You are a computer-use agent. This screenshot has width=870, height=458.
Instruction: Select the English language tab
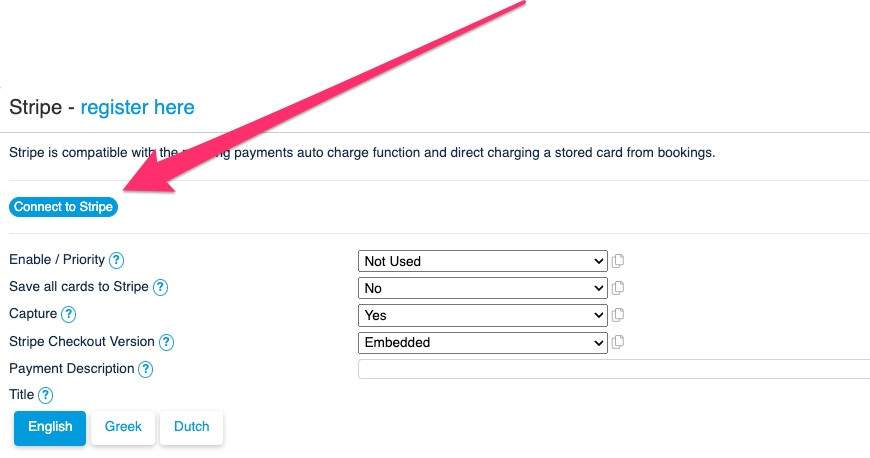tap(50, 427)
